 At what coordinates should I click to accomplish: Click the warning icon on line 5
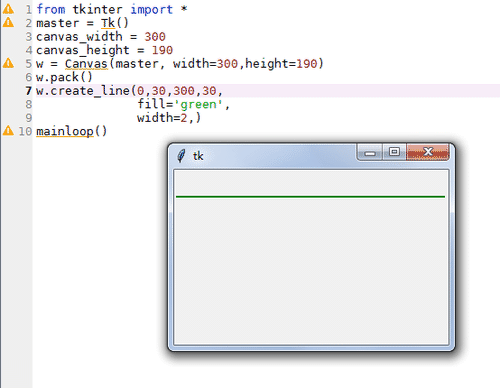pyautogui.click(x=8, y=63)
